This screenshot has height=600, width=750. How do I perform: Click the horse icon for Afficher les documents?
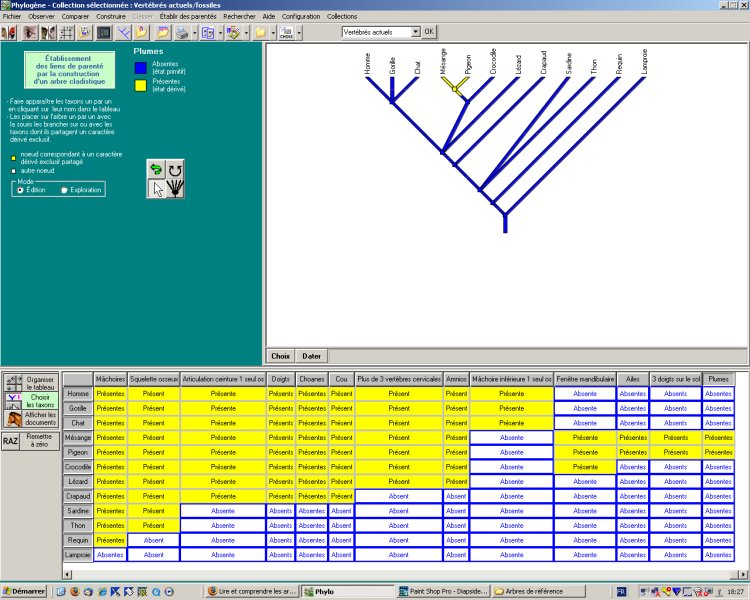[14, 420]
